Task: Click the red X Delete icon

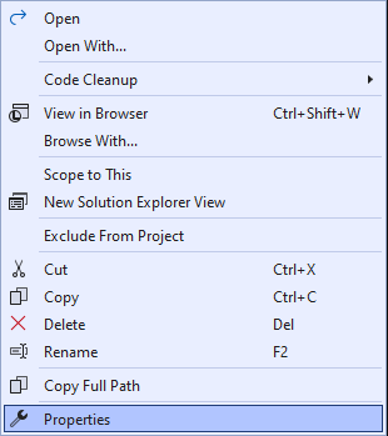Action: click(18, 324)
